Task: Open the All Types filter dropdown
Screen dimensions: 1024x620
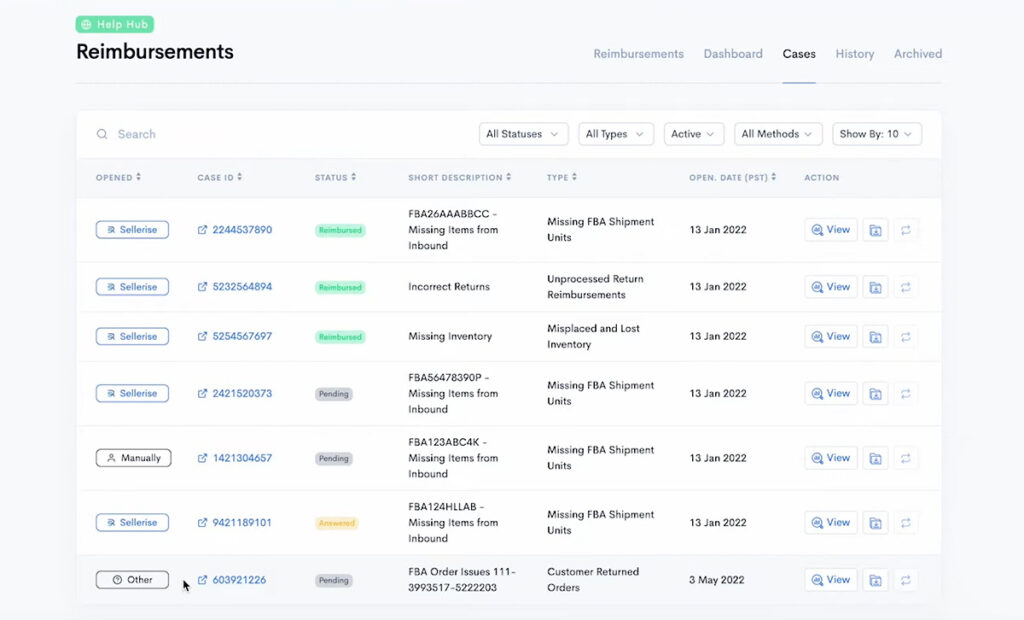Action: pos(615,133)
